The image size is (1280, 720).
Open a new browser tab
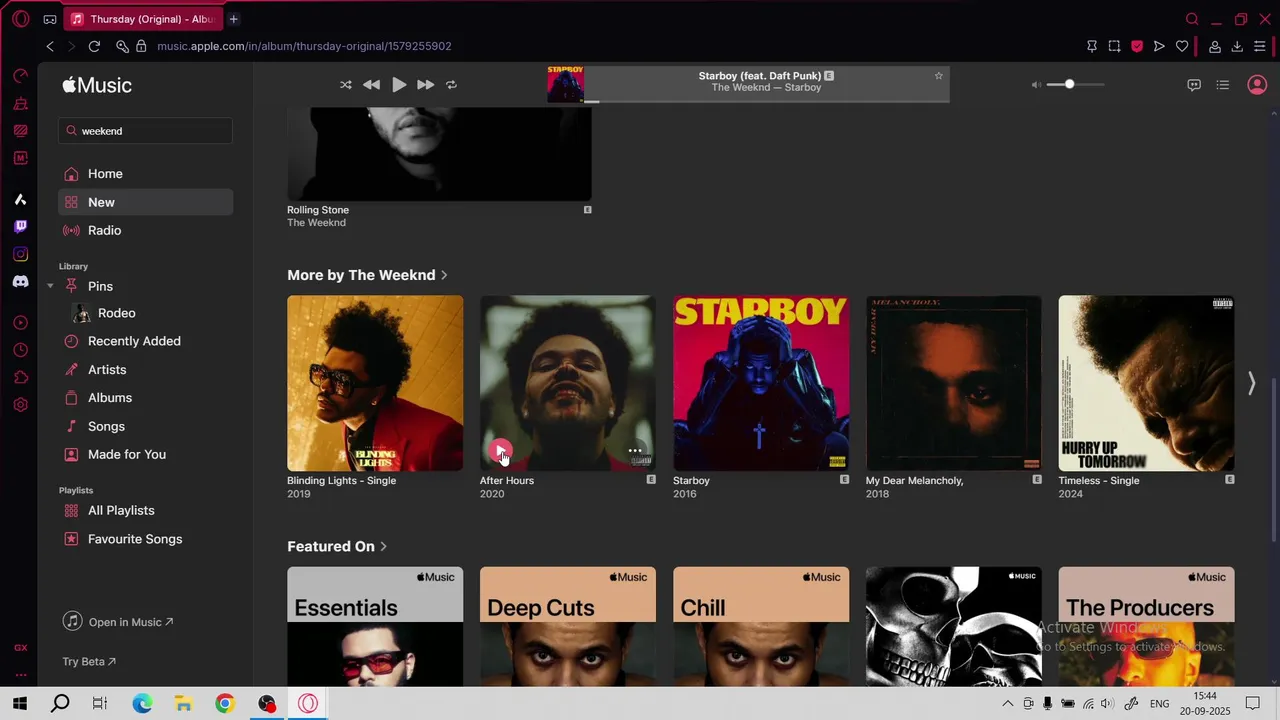click(x=234, y=19)
